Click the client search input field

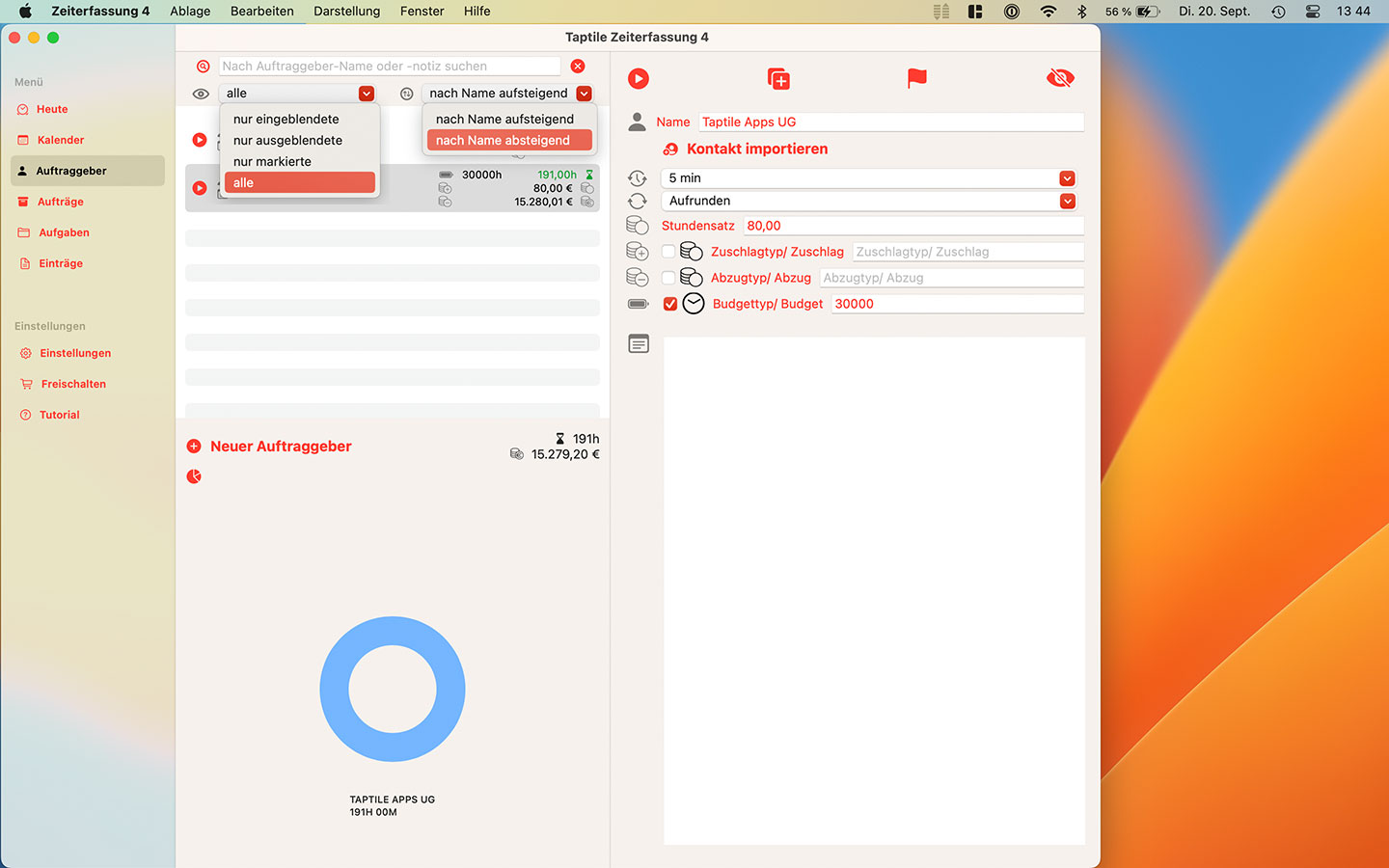[390, 67]
